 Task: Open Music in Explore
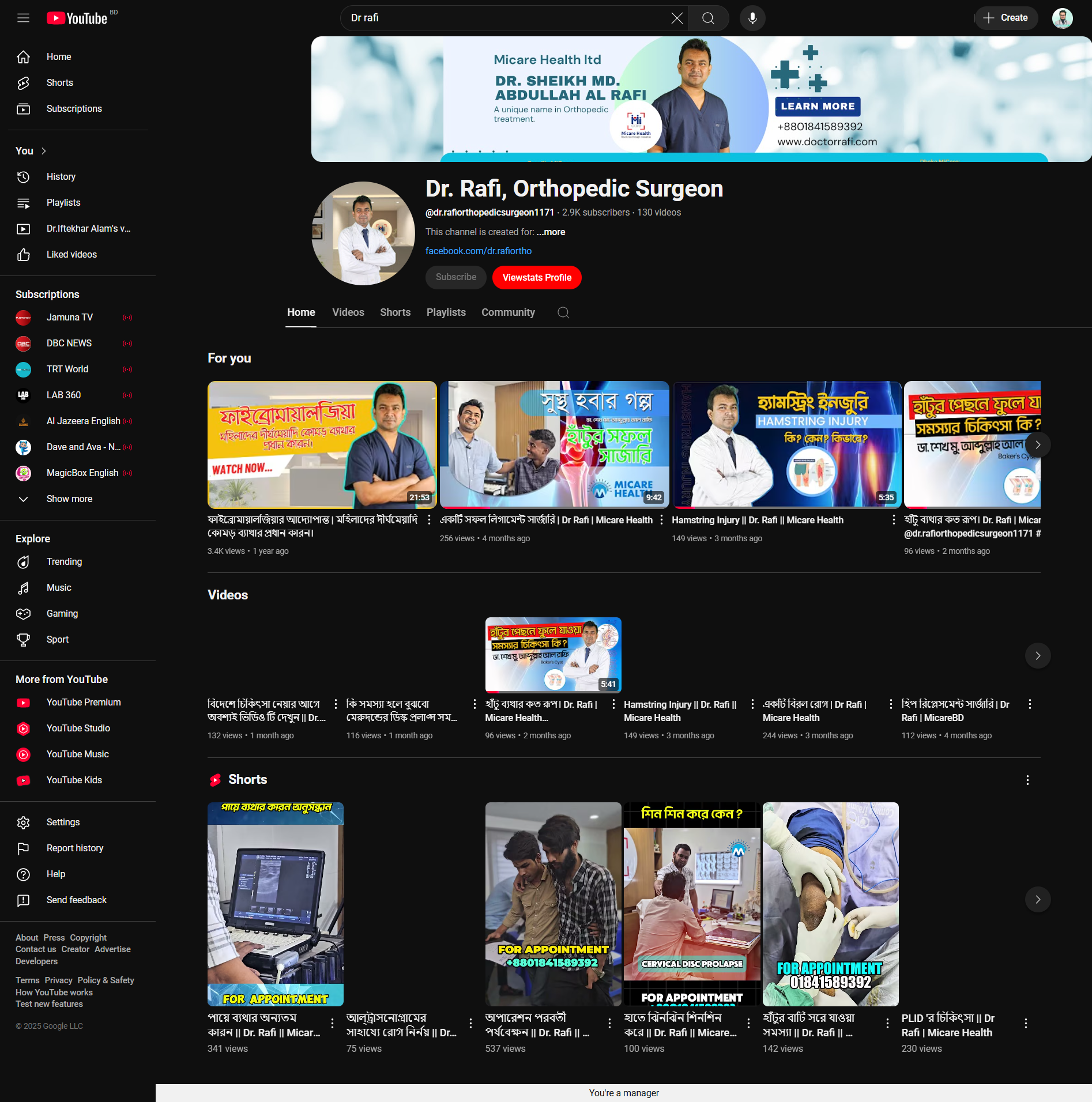pyautogui.click(x=78, y=588)
